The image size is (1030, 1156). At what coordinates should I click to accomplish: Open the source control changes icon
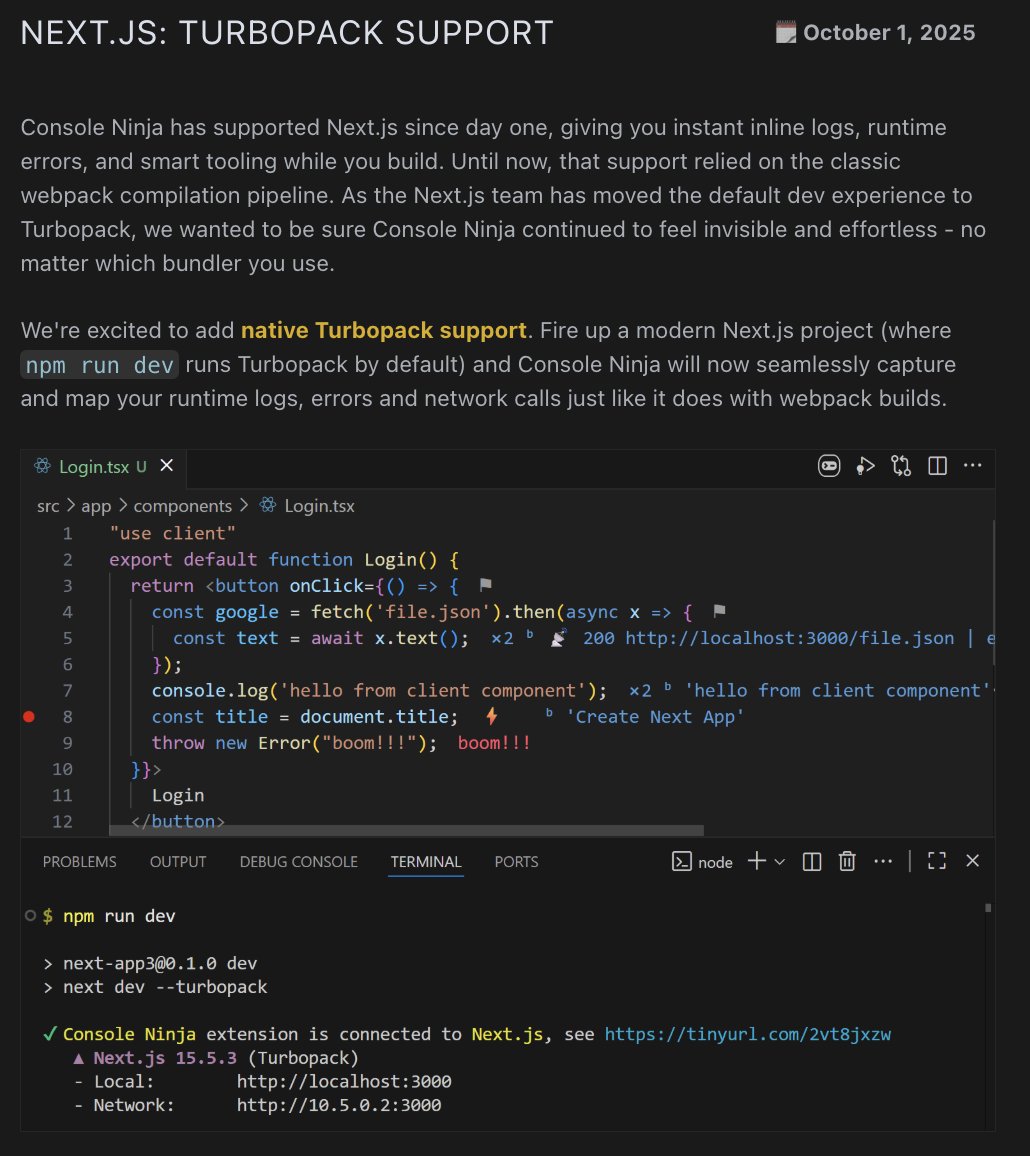coord(901,466)
